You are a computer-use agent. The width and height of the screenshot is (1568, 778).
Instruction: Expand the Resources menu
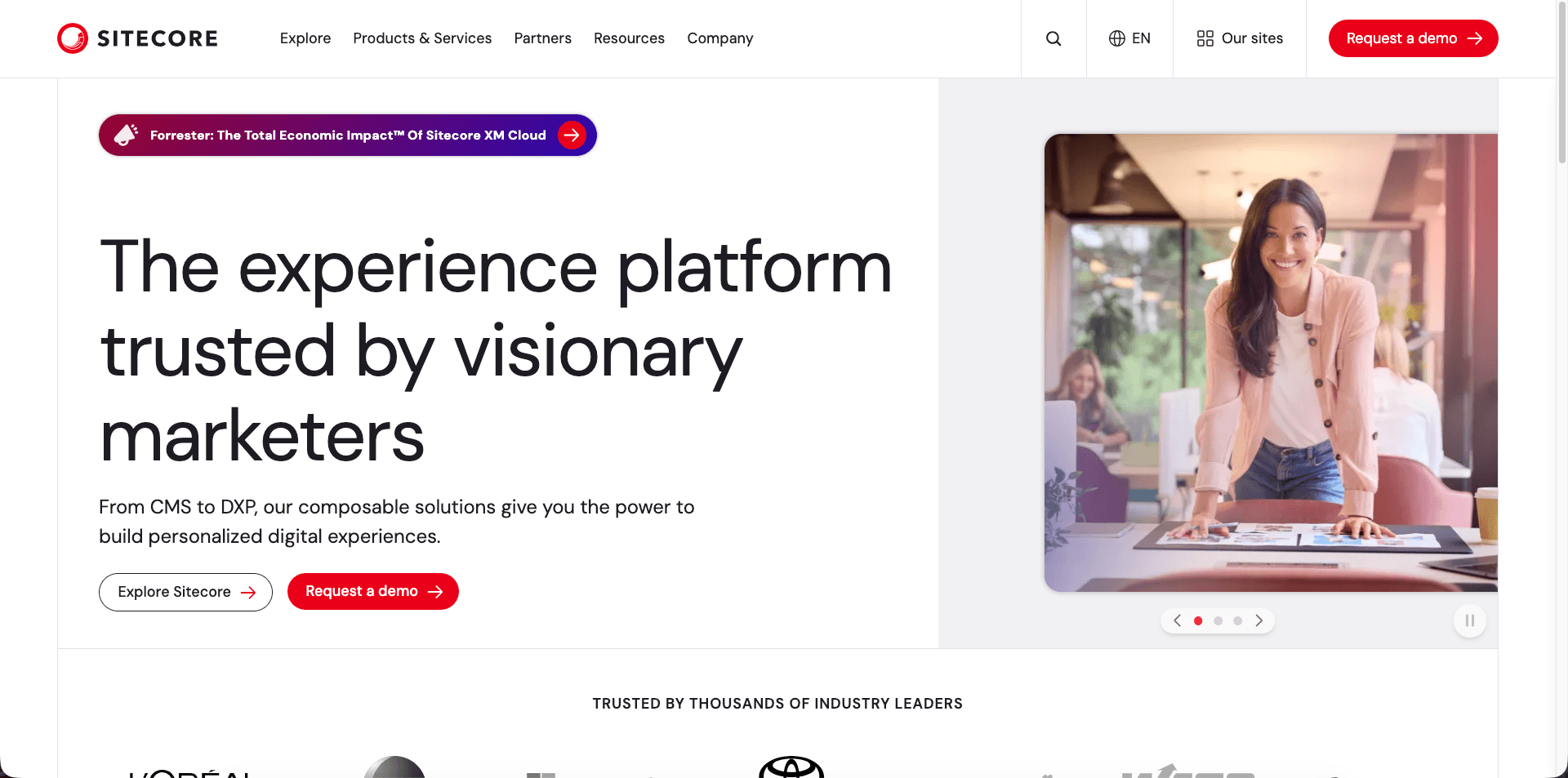629,38
